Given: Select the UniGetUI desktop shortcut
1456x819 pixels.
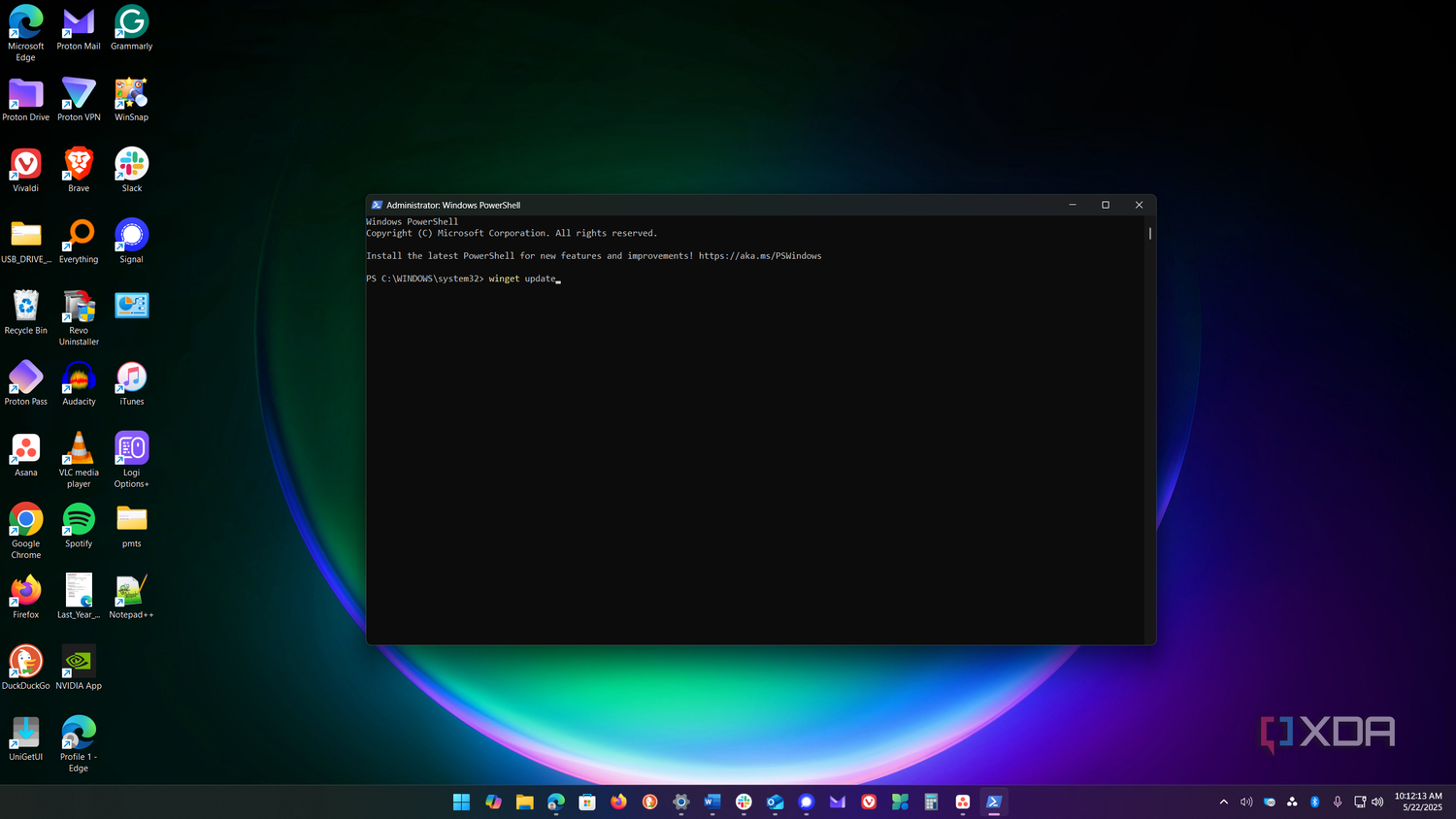Looking at the screenshot, I should [x=26, y=737].
